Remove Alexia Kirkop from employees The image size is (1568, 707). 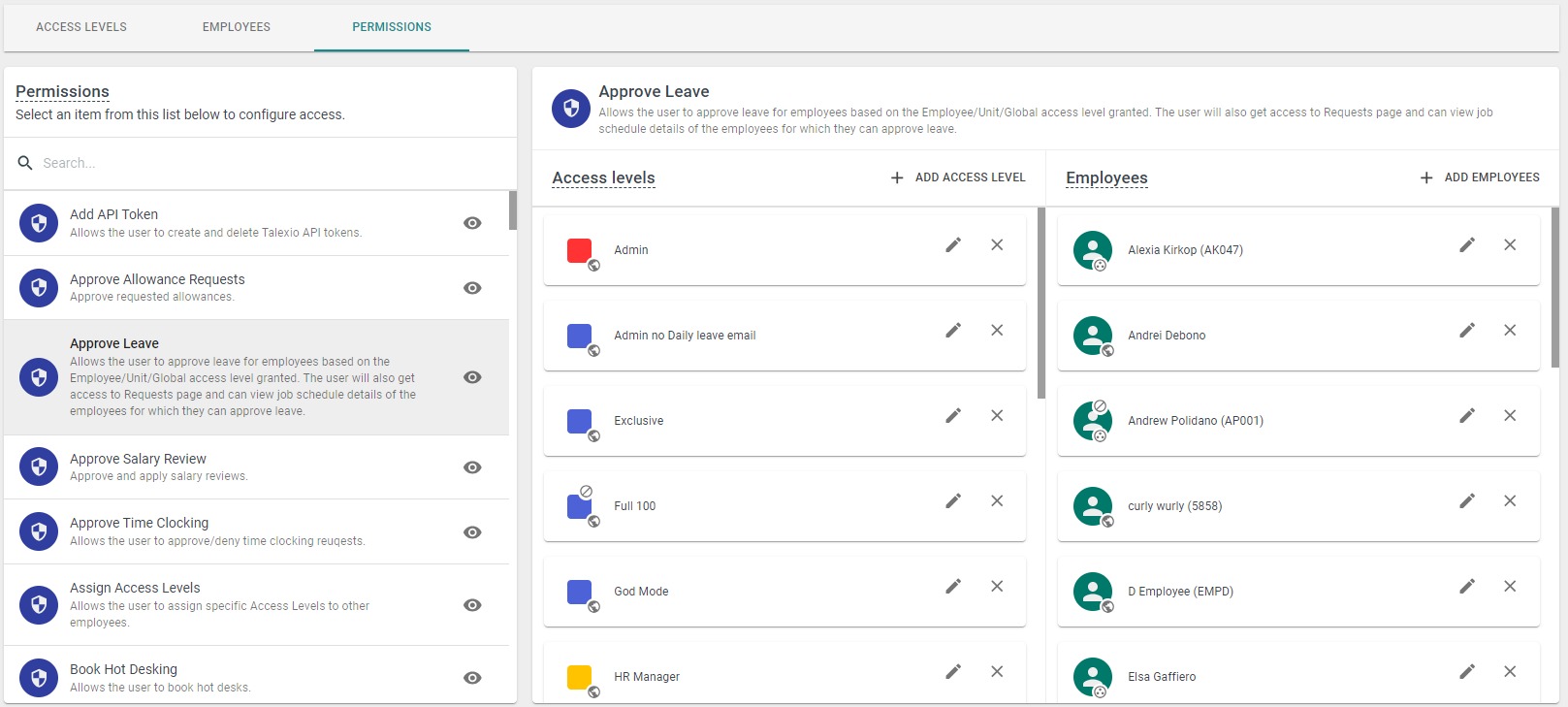[1510, 245]
